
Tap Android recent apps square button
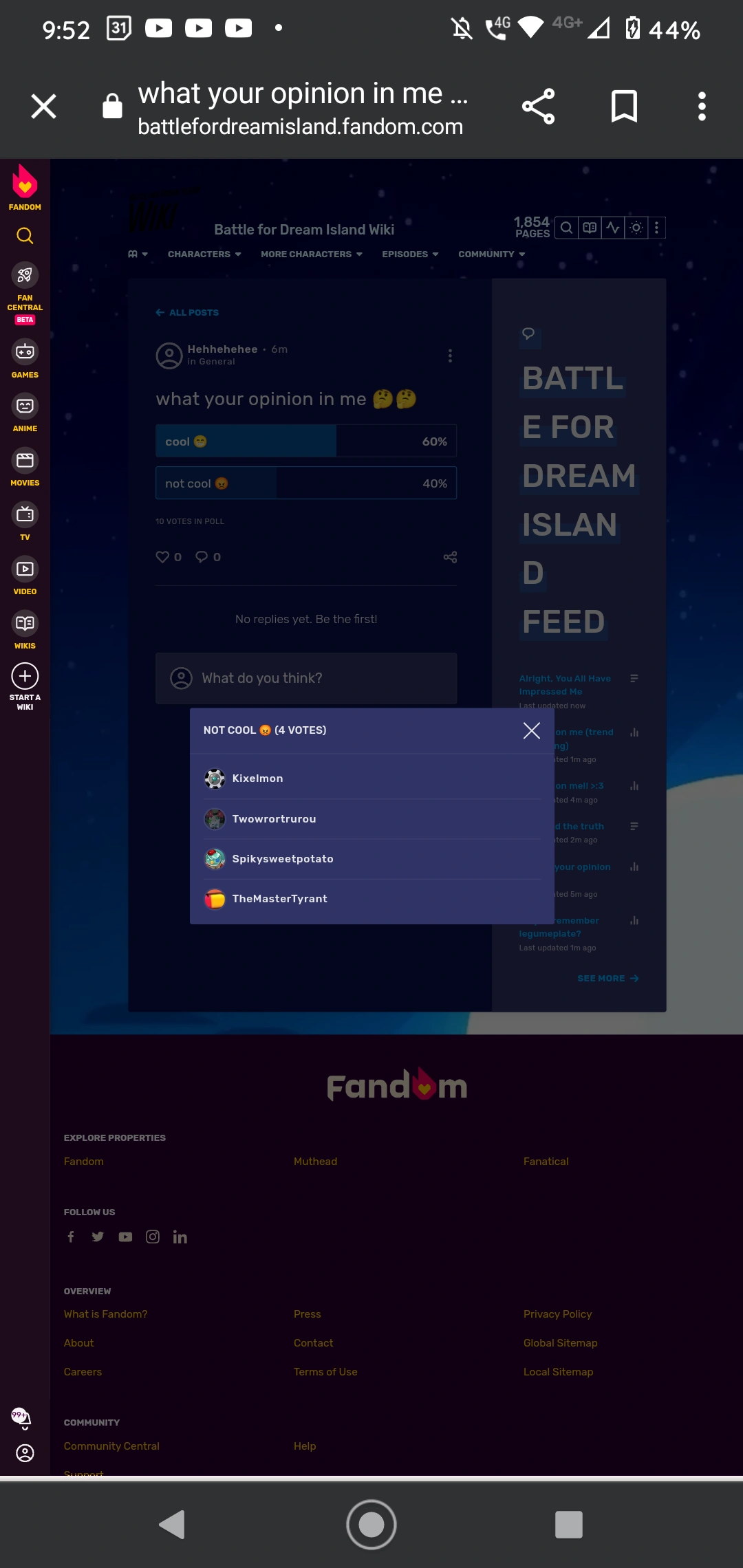pos(569,1525)
